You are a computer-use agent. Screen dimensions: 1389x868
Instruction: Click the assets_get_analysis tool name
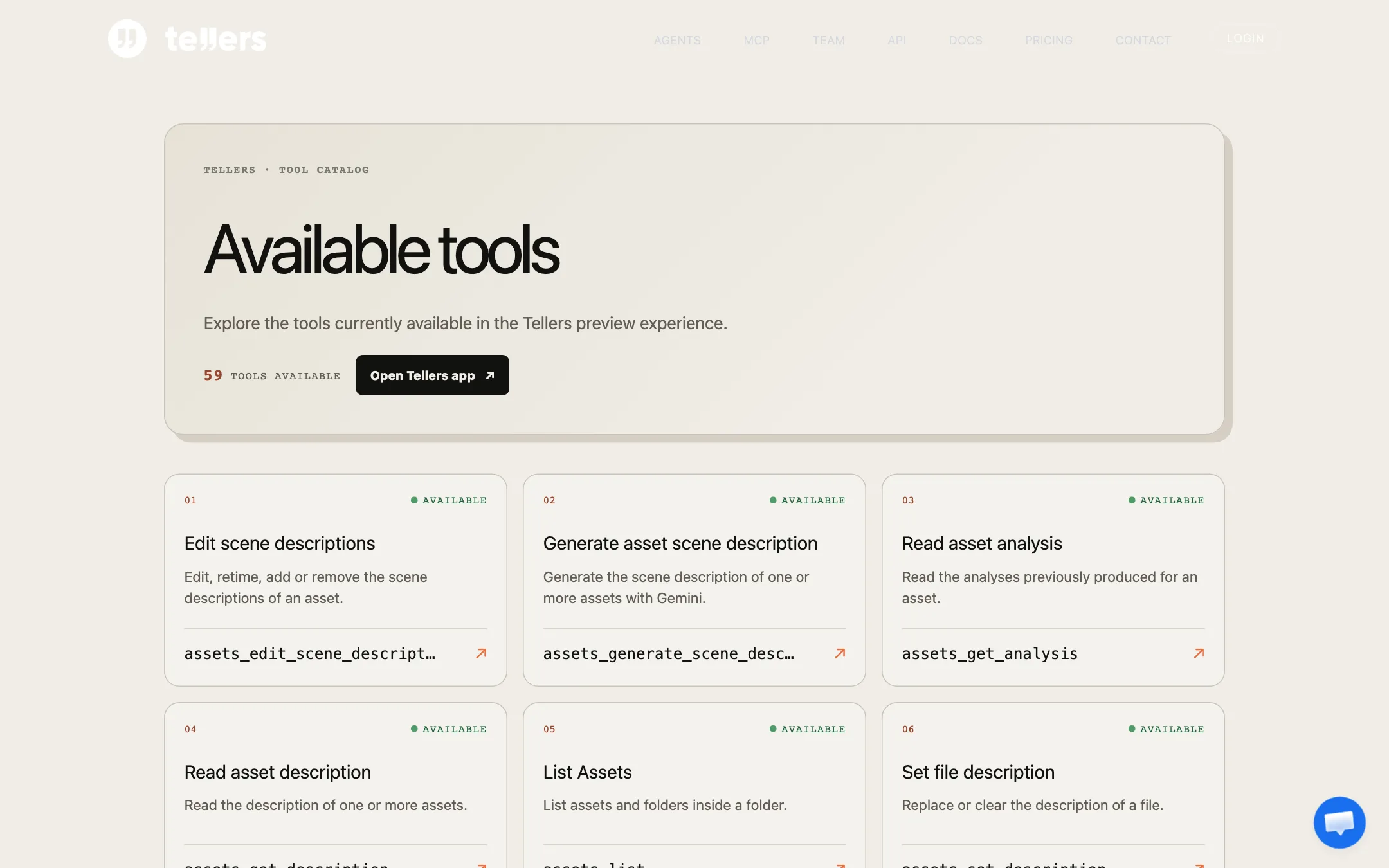click(990, 653)
